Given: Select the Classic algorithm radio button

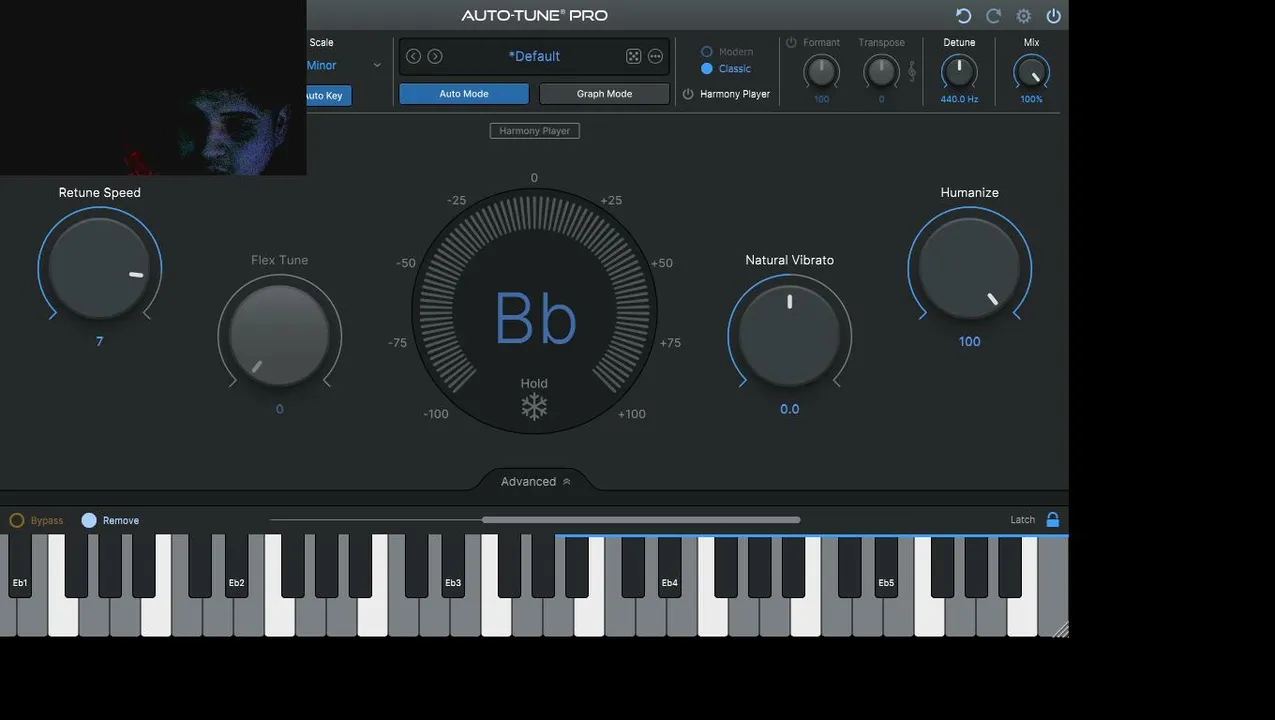Looking at the screenshot, I should tap(707, 68).
